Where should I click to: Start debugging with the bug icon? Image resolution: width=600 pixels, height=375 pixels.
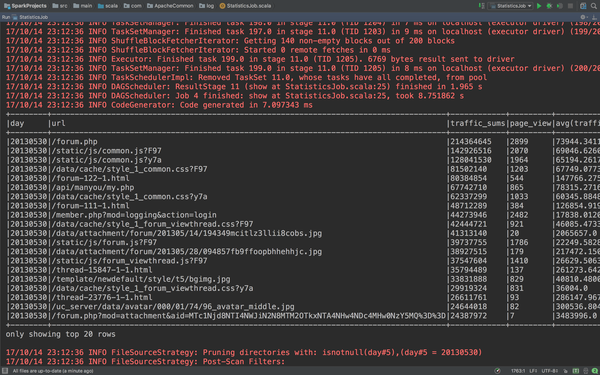coord(549,6)
